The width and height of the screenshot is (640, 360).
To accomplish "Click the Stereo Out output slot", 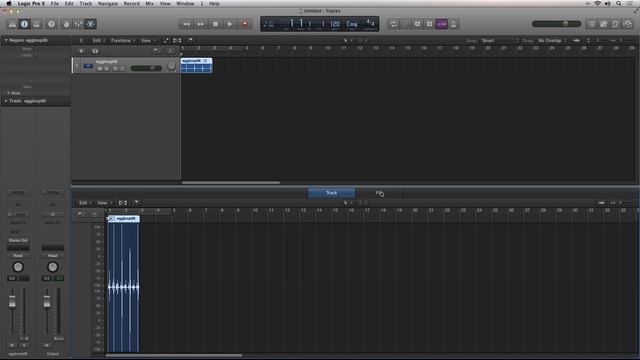I will click(18, 240).
